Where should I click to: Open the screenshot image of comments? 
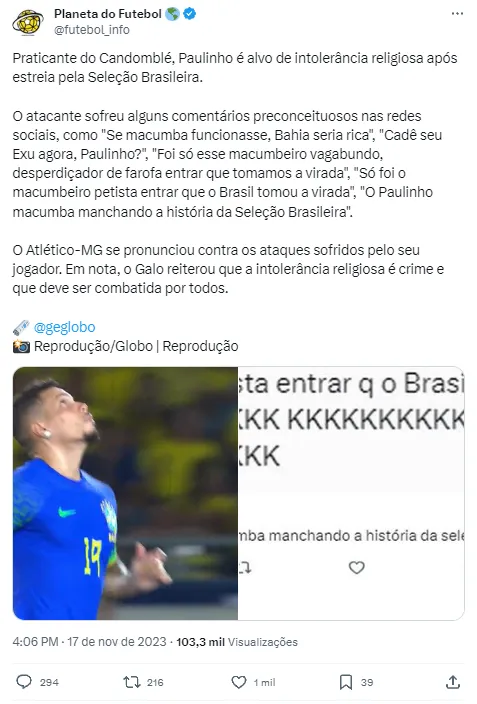click(x=351, y=493)
